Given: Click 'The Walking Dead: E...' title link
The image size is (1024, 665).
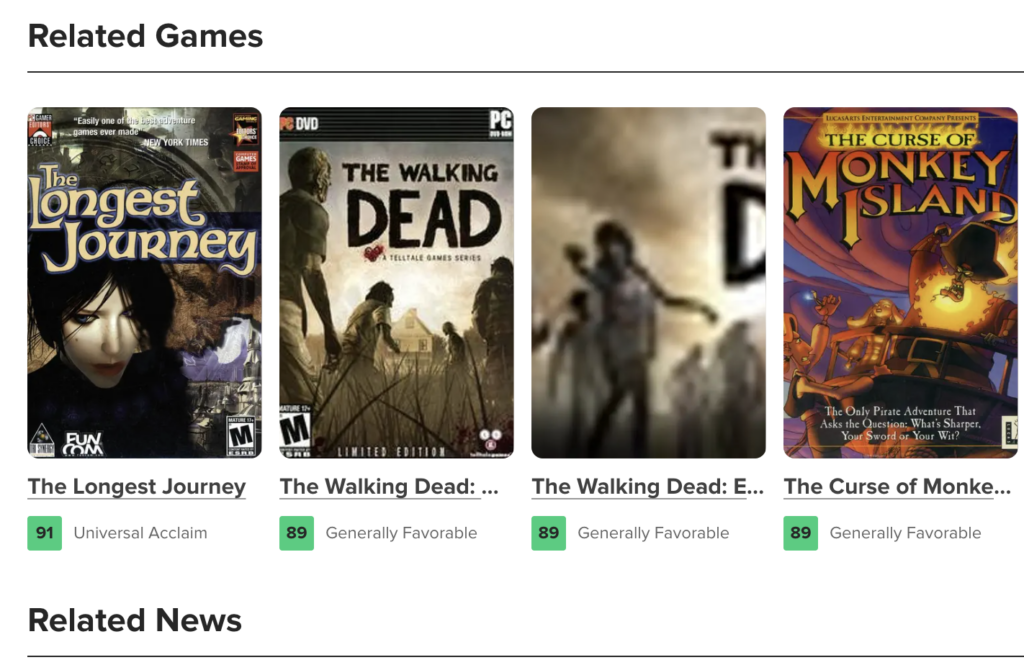Looking at the screenshot, I should 647,487.
